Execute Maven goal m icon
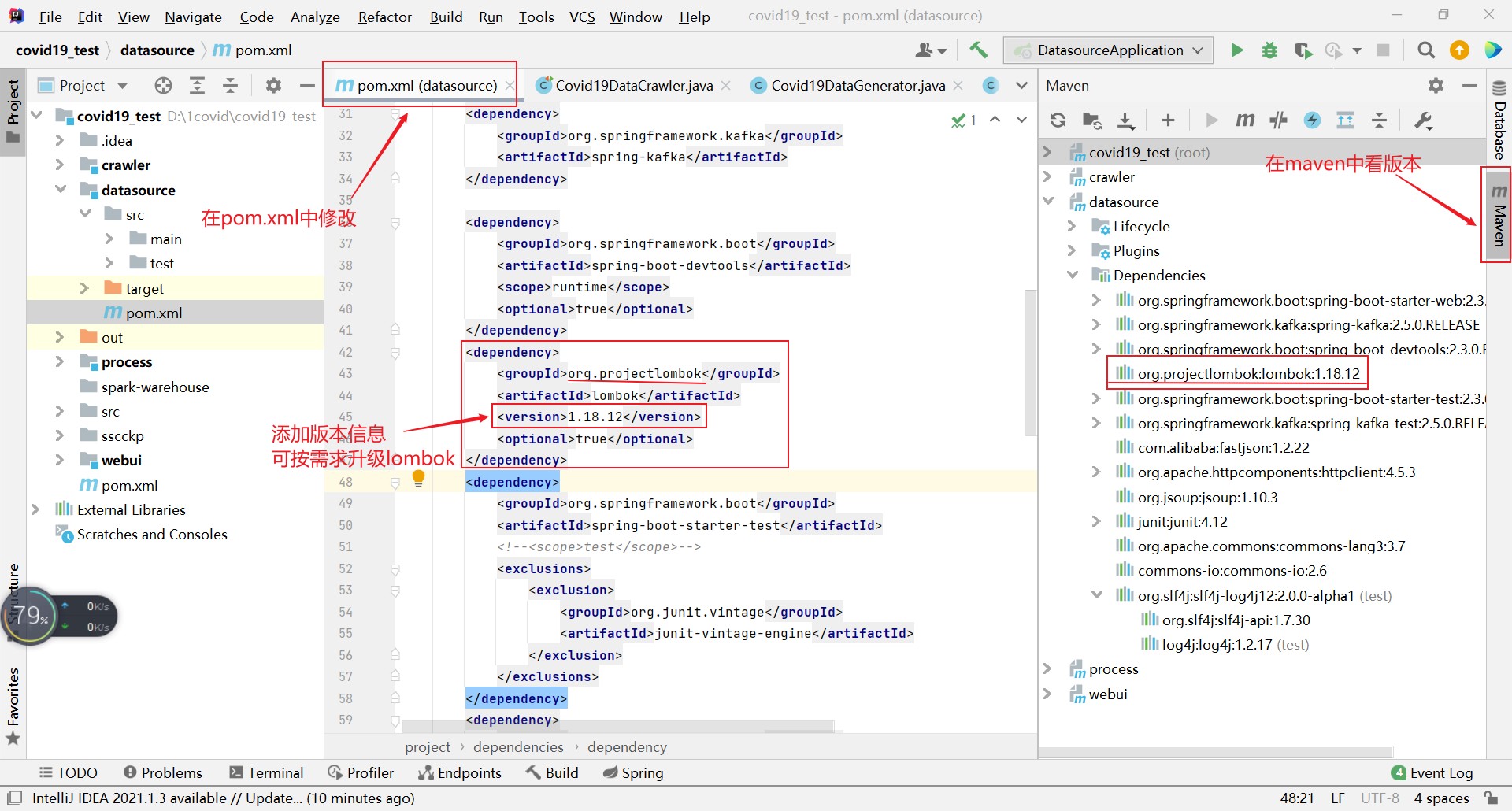1512x811 pixels. (1245, 120)
